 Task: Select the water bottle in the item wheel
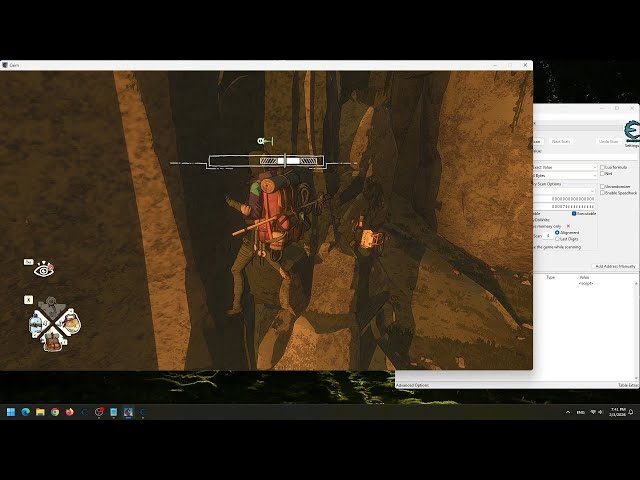pyautogui.click(x=36, y=324)
